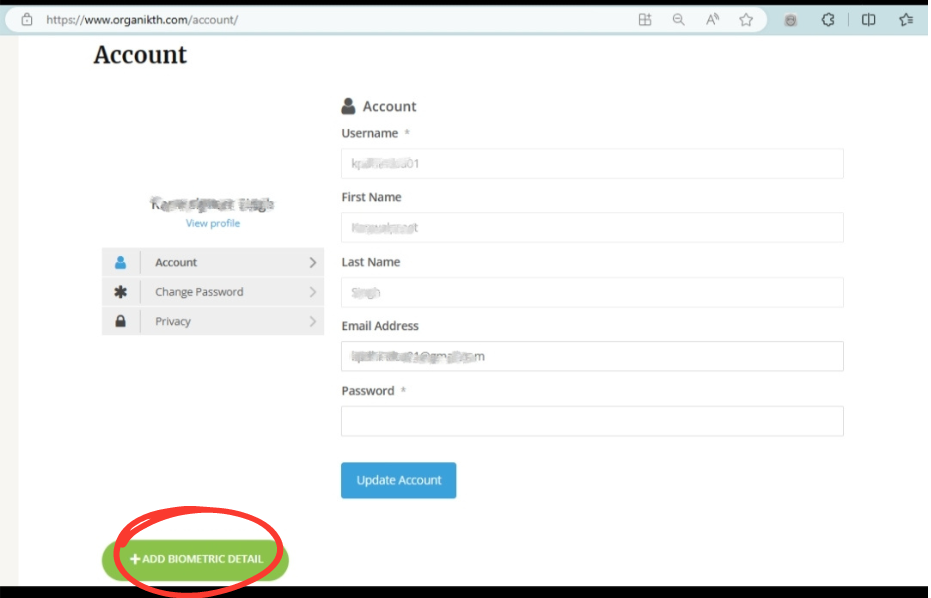931x598 pixels.
Task: Click into the Password input field
Action: [x=592, y=421]
